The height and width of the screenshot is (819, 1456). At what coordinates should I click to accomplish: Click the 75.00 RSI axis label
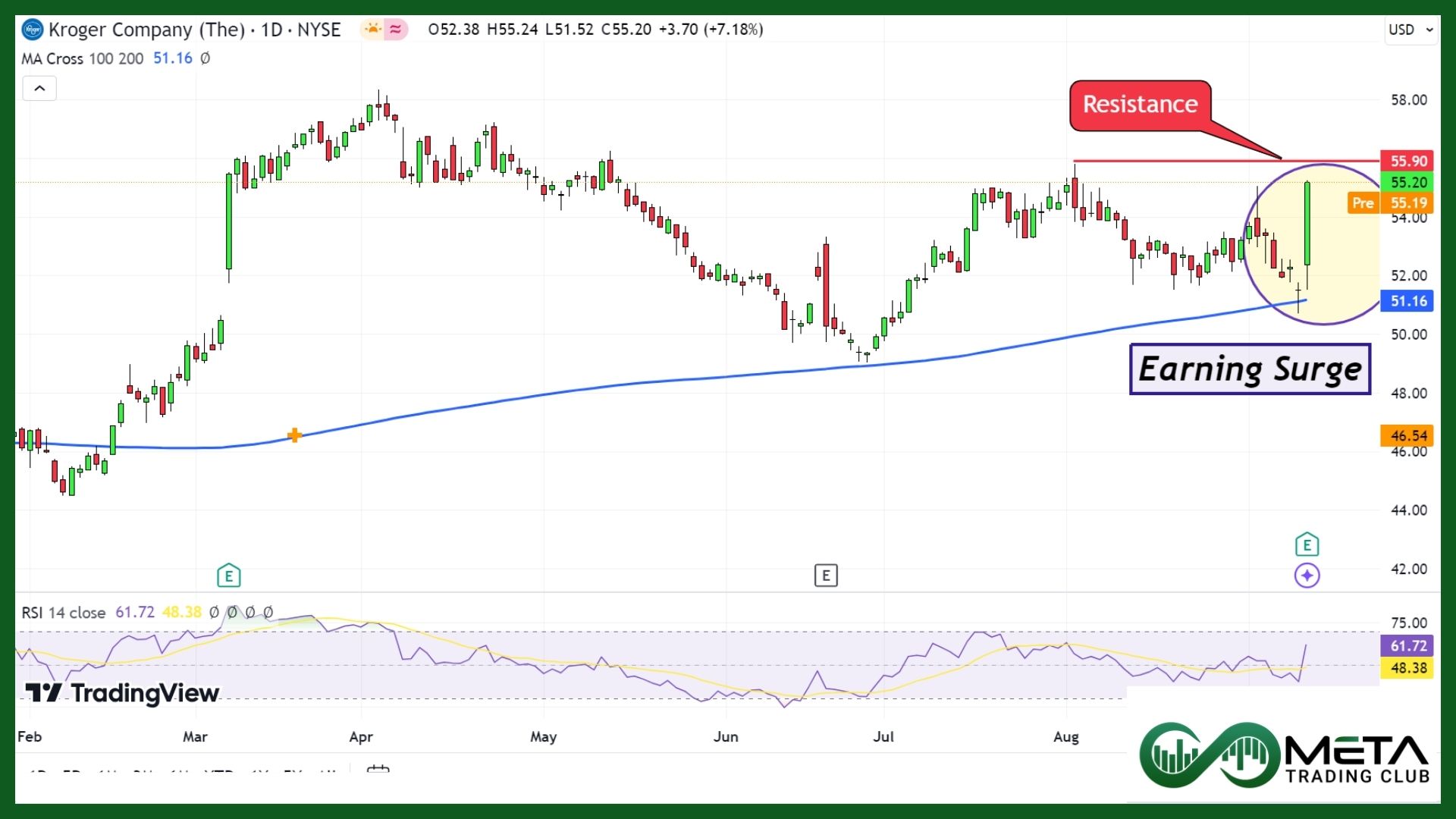click(1408, 623)
